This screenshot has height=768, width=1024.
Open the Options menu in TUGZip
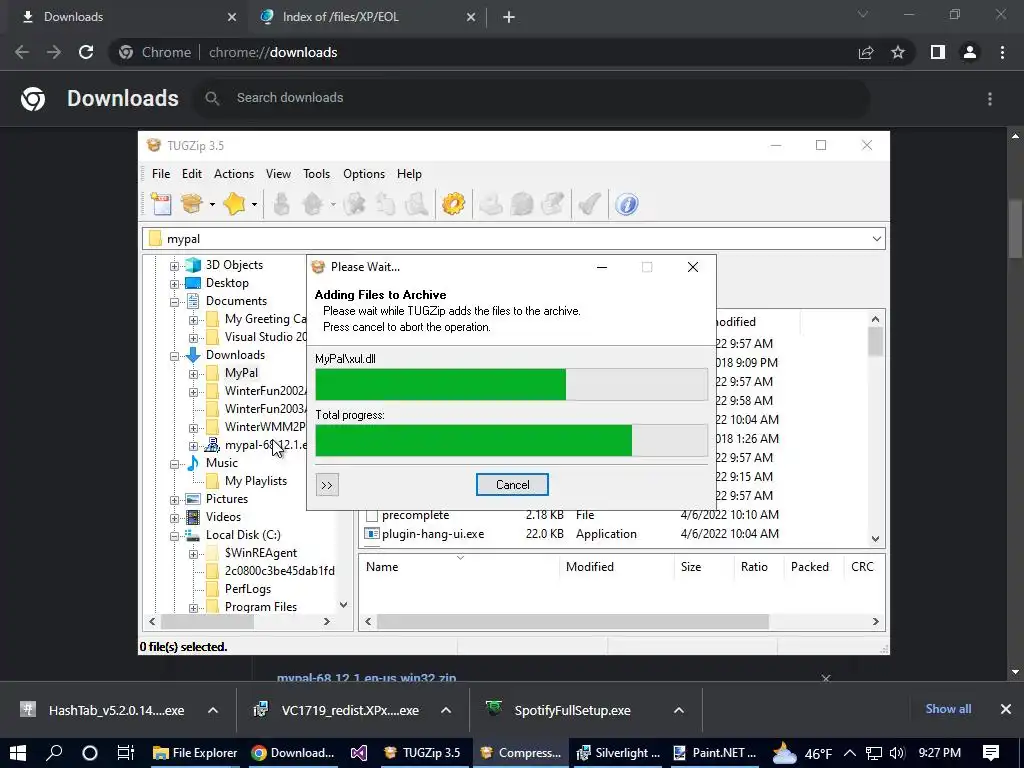(364, 174)
